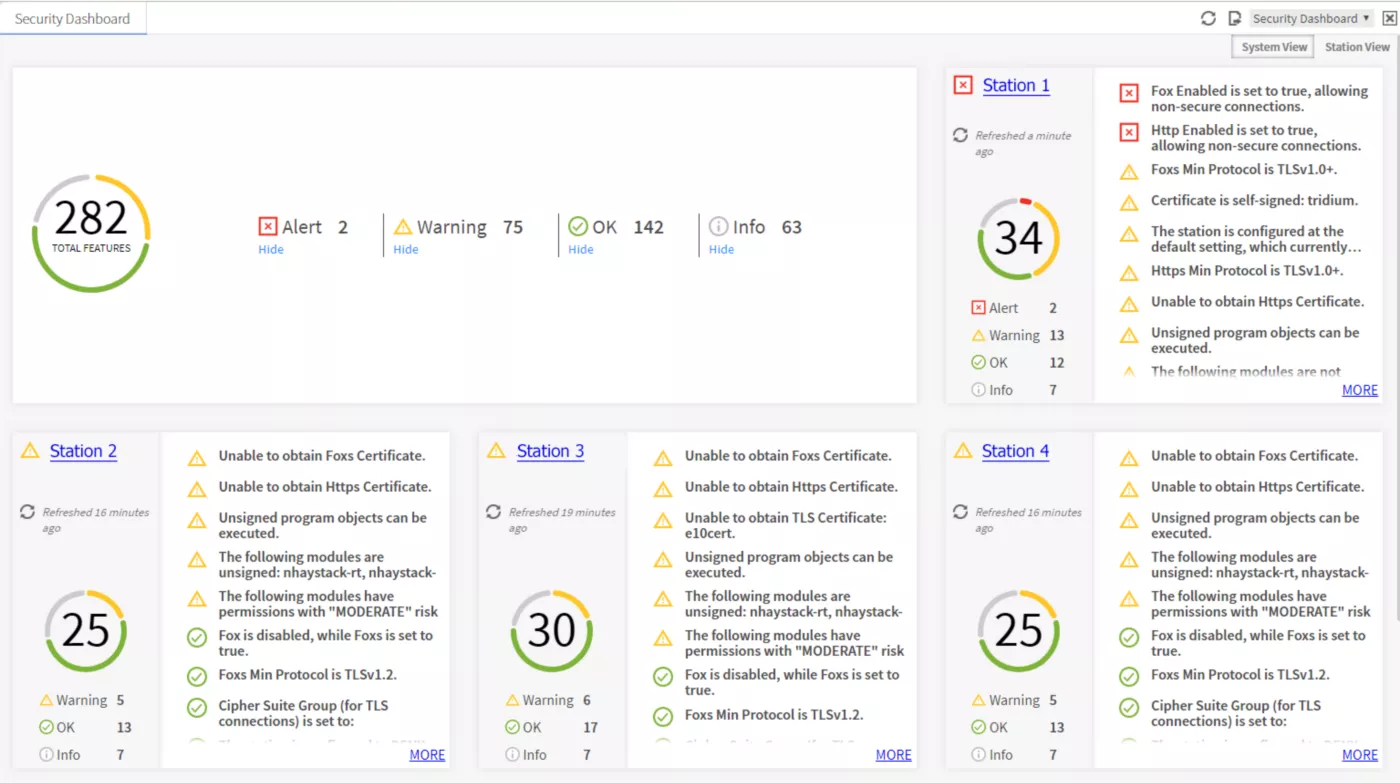Screen dimensions: 1400x783
Task: Open the Security Dashboard view dropdown
Action: point(1311,18)
